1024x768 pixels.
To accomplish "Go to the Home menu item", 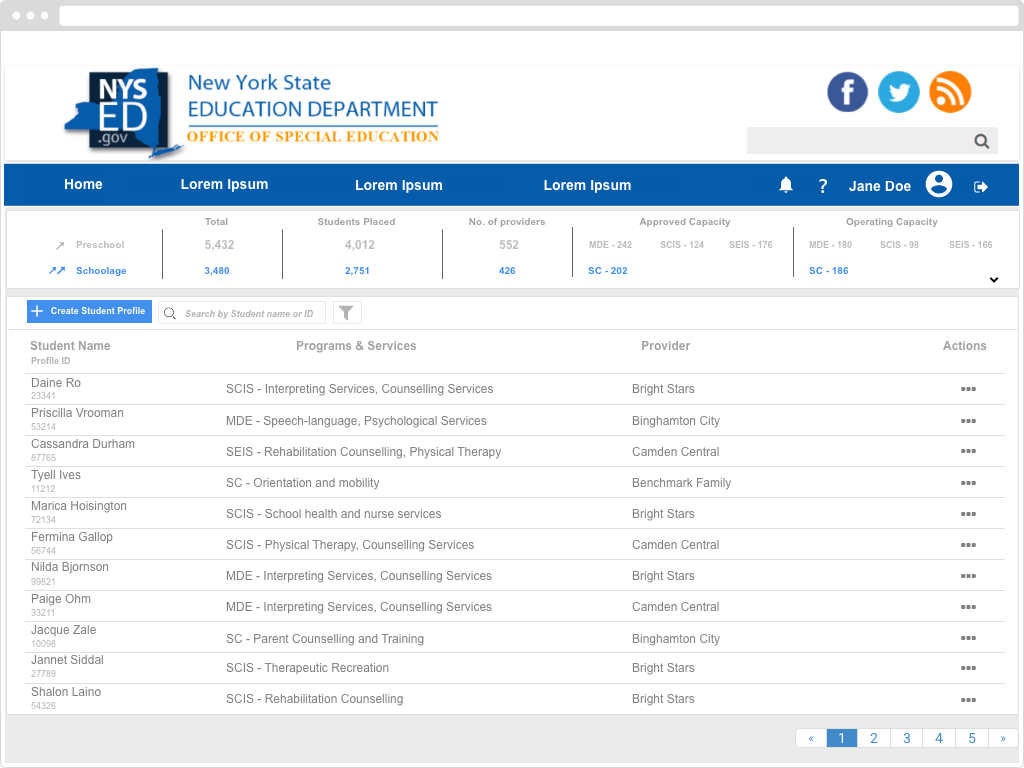I will [83, 185].
